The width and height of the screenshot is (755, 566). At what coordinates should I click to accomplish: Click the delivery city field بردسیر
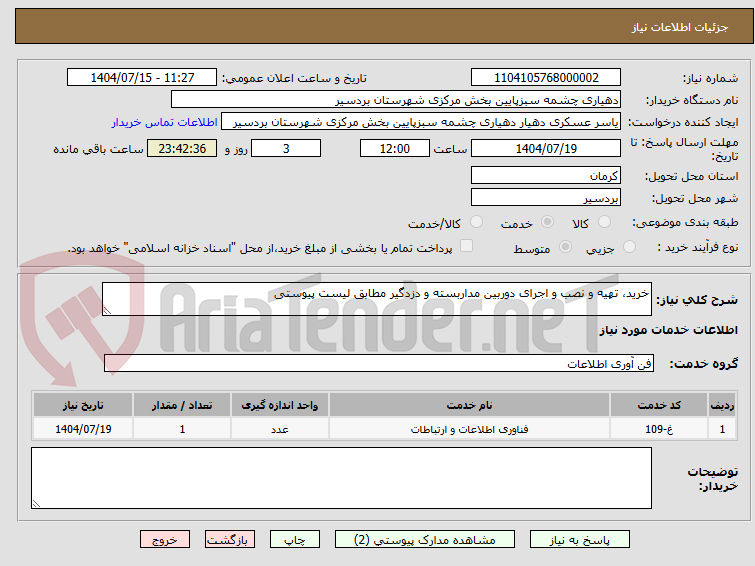click(546, 197)
